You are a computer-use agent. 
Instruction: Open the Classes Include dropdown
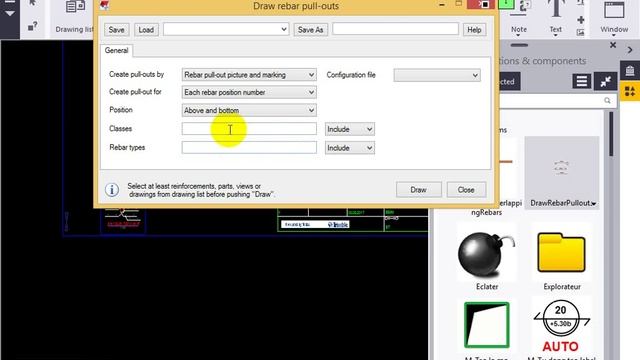click(350, 129)
